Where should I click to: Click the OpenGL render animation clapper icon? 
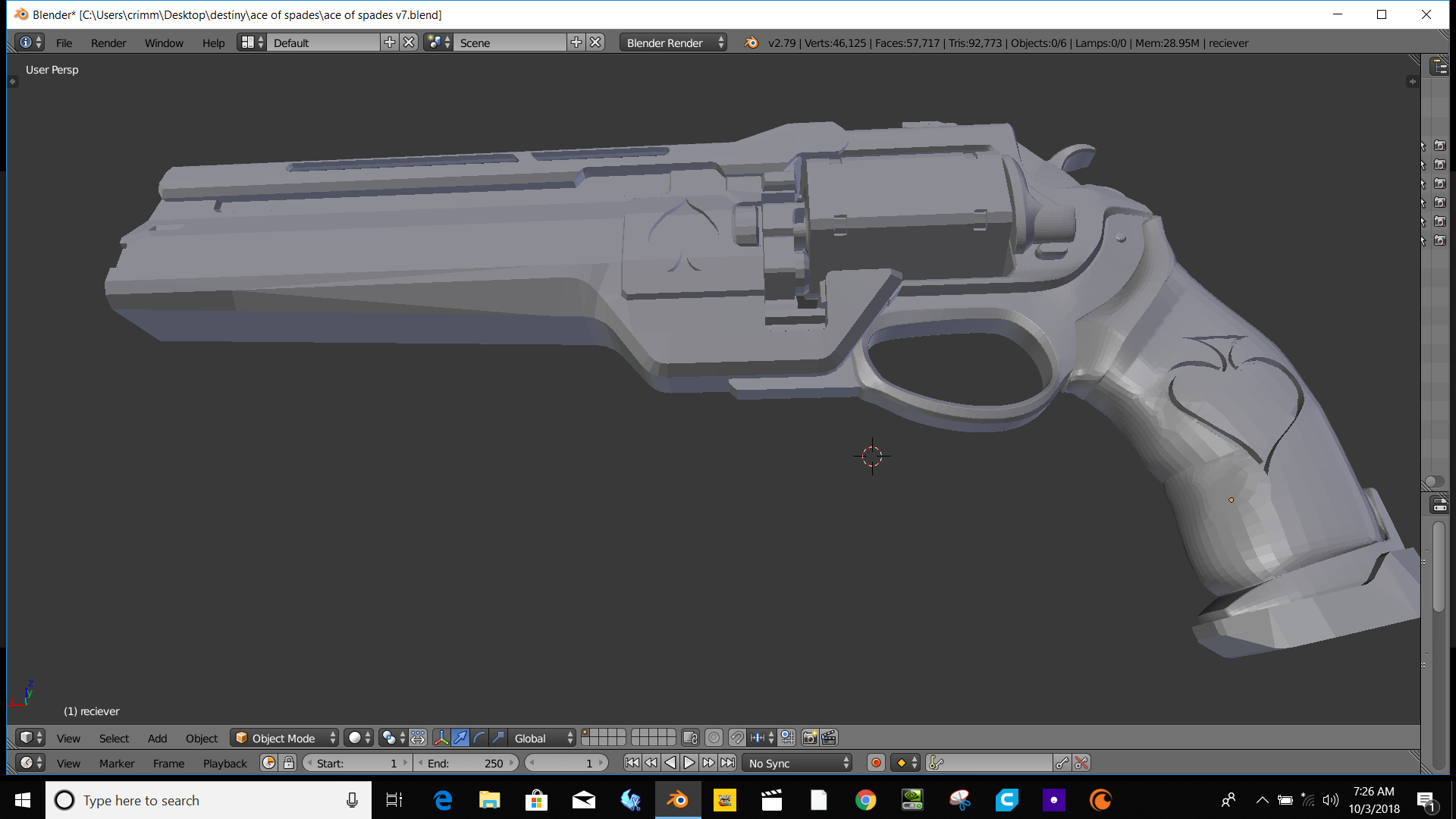(x=829, y=738)
